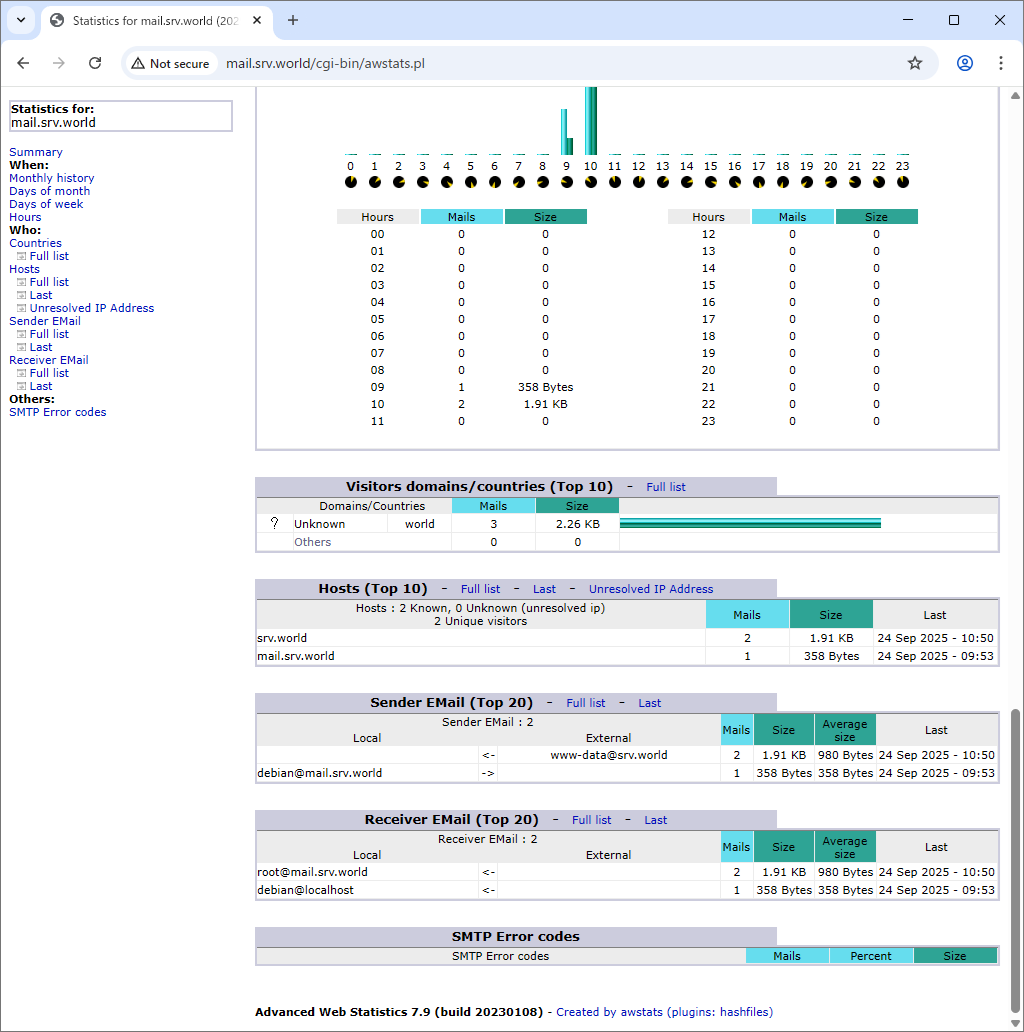Open Full list in Sender EMail (Top 20) header
The height and width of the screenshot is (1032, 1024).
tap(586, 703)
